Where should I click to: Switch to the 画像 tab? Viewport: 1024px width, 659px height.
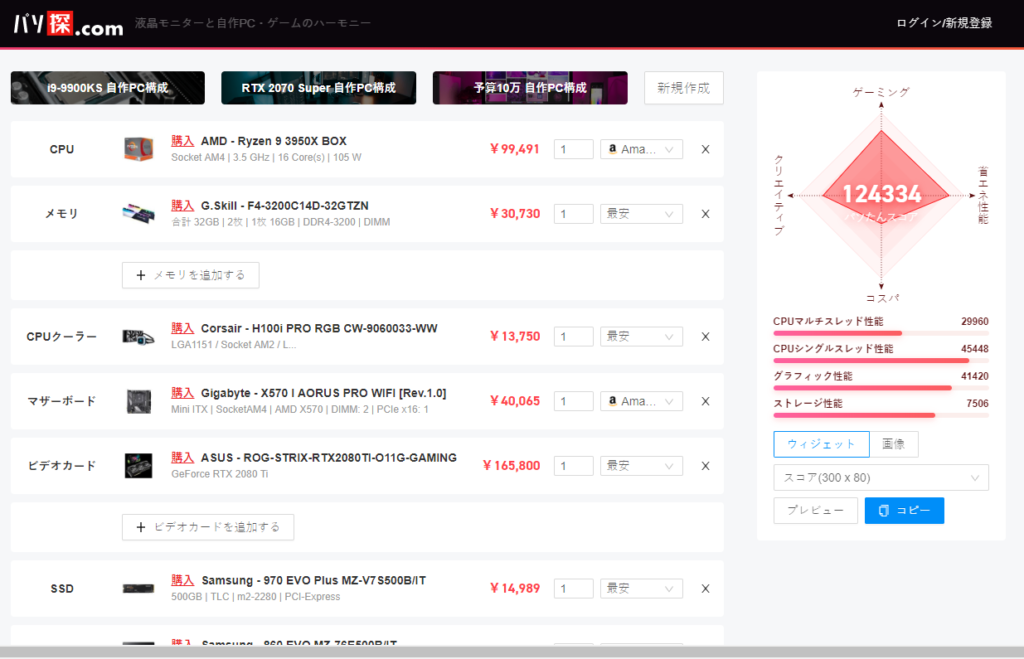(893, 444)
